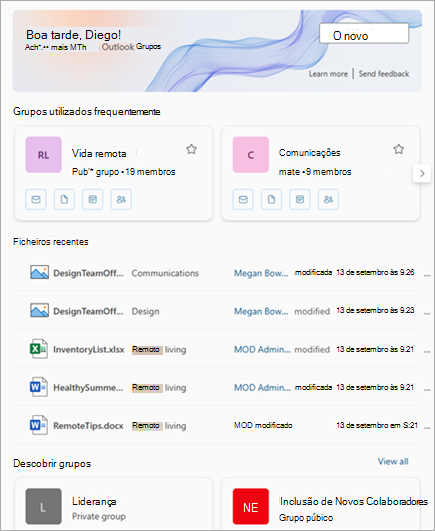Screen dimensions: 435x531
Task: Click the L avatar of Liderança
Action: tap(43, 507)
